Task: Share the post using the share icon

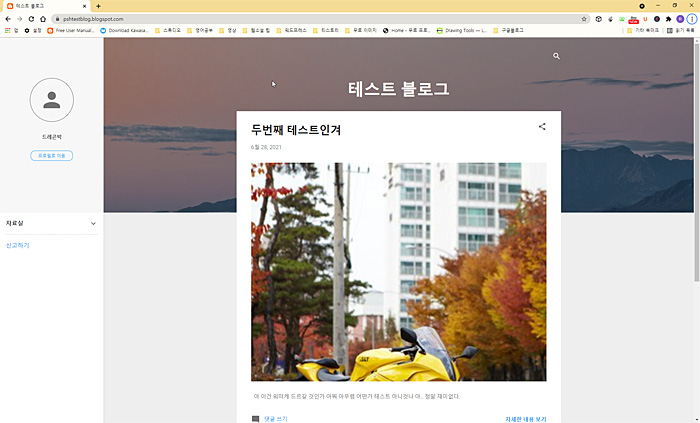Action: tap(542, 127)
